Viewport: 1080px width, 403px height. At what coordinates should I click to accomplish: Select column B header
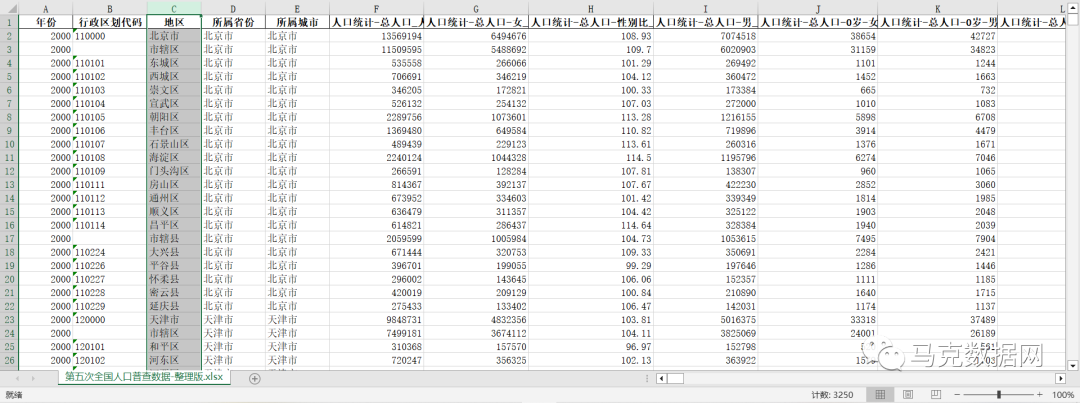110,8
